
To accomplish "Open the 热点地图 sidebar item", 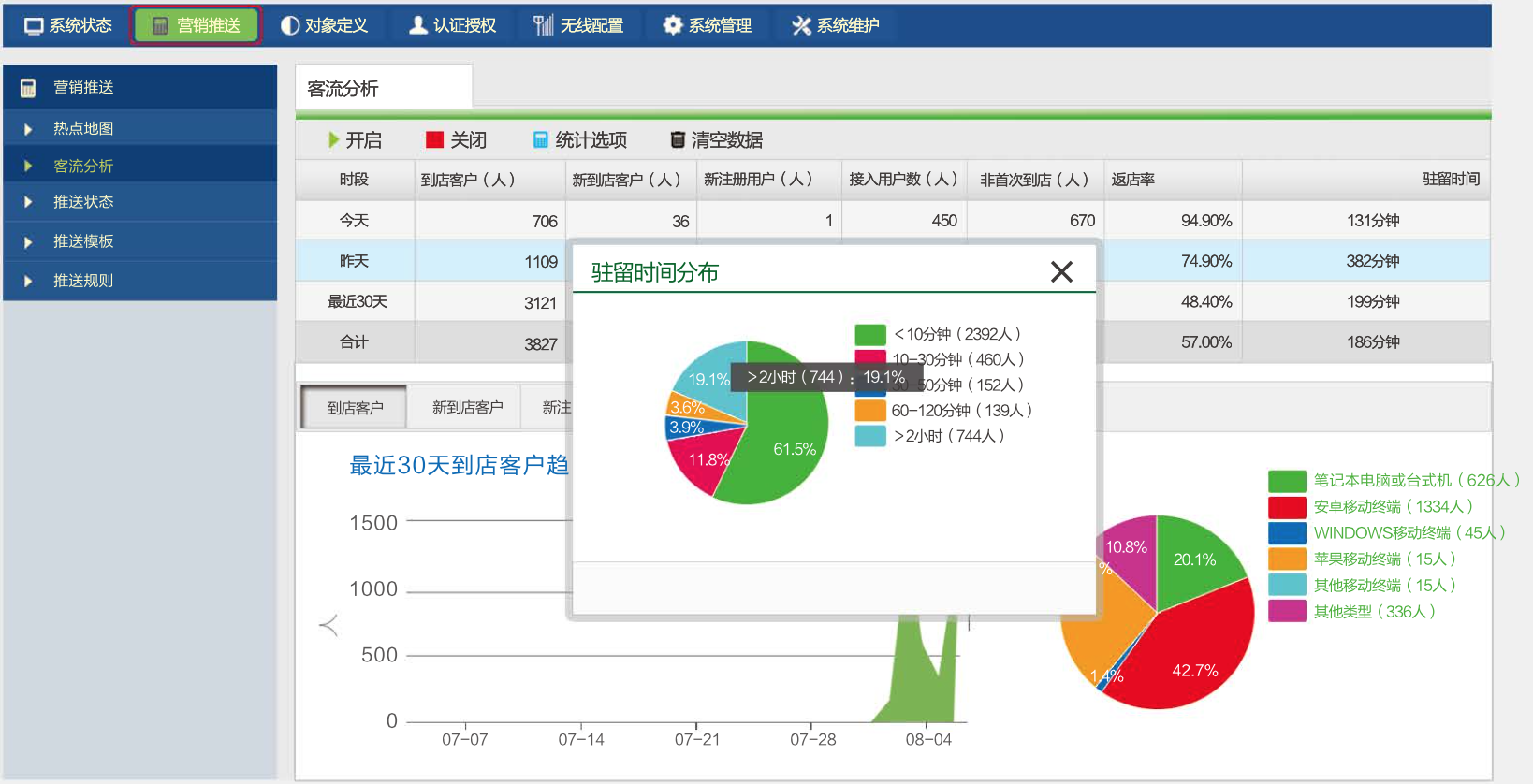I will coord(140,128).
